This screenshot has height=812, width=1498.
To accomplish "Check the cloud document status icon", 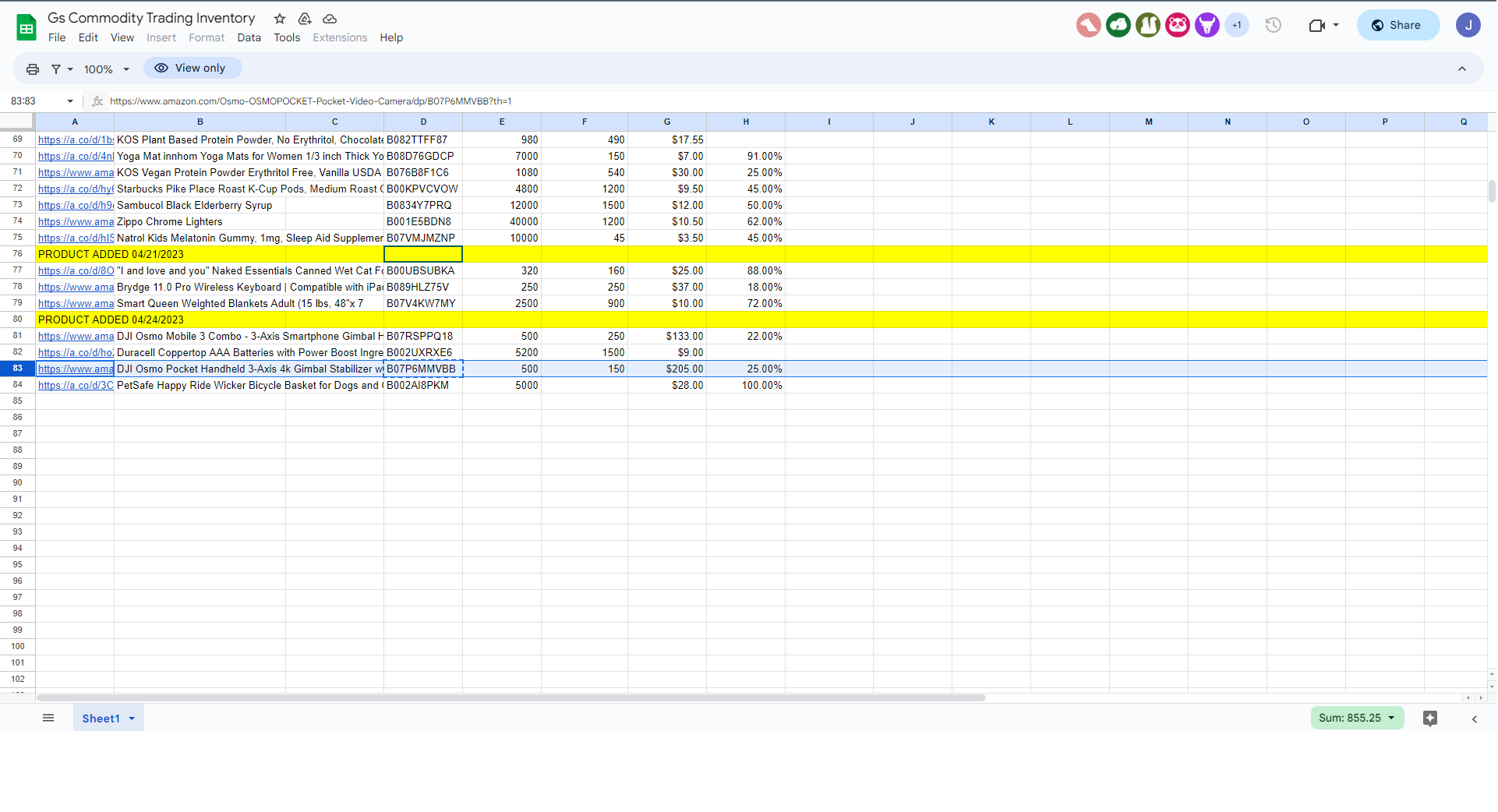I will coord(330,19).
